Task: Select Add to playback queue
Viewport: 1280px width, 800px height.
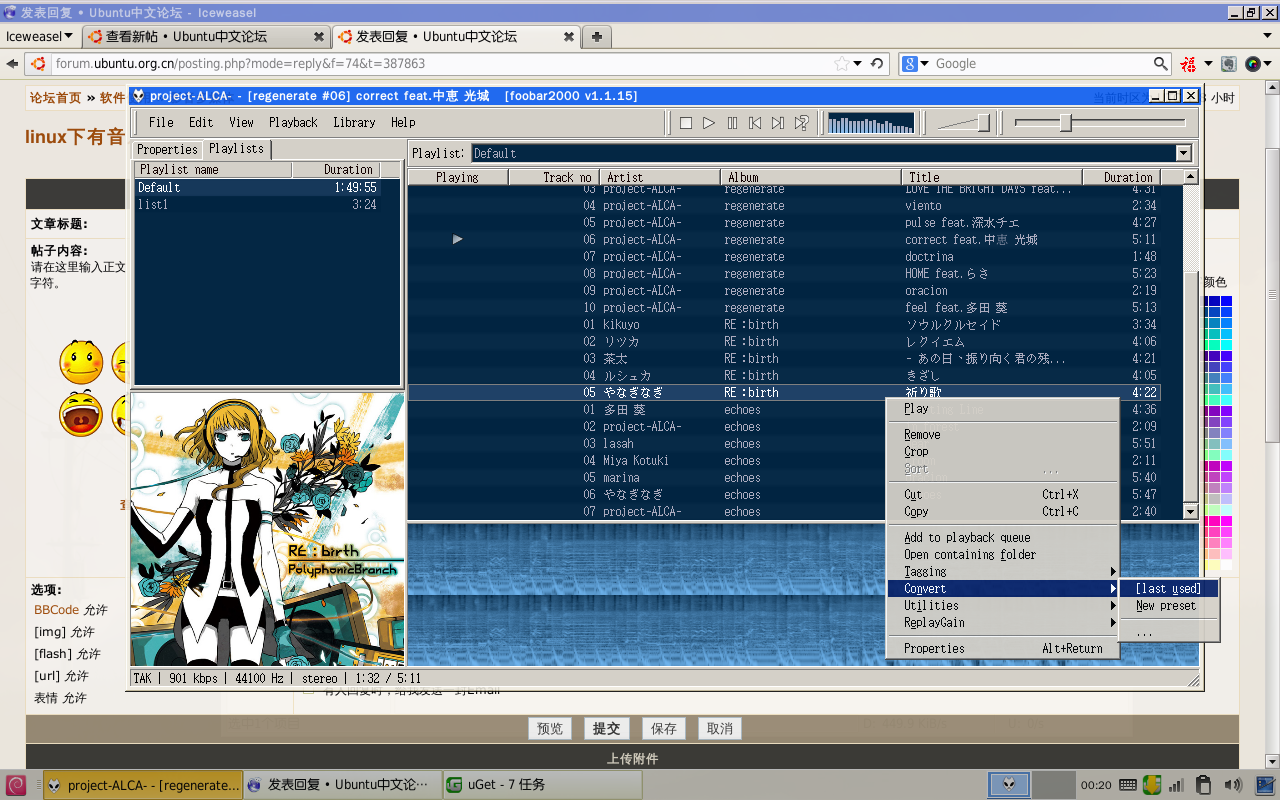Action: [x=1003, y=538]
